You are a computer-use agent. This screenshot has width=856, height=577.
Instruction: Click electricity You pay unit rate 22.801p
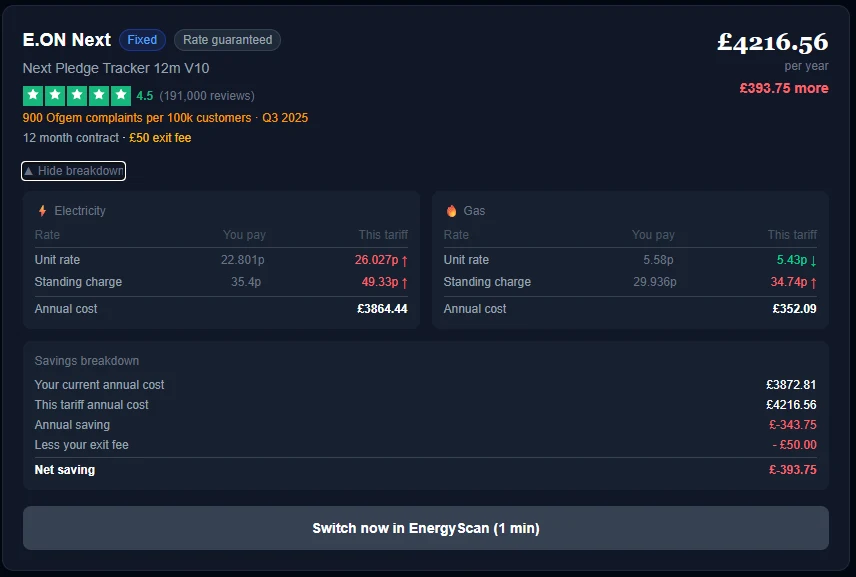pos(242,260)
